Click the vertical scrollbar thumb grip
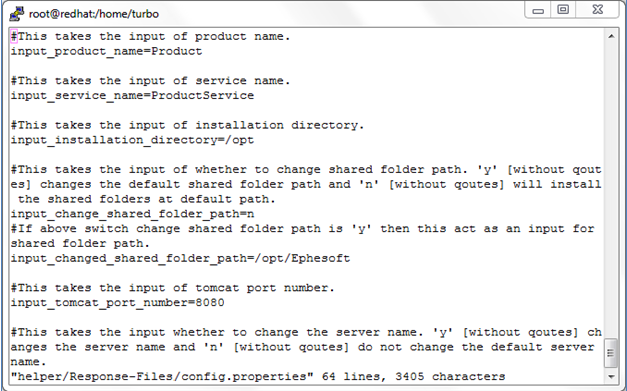Image resolution: width=627 pixels, height=391 pixels. coord(611,353)
